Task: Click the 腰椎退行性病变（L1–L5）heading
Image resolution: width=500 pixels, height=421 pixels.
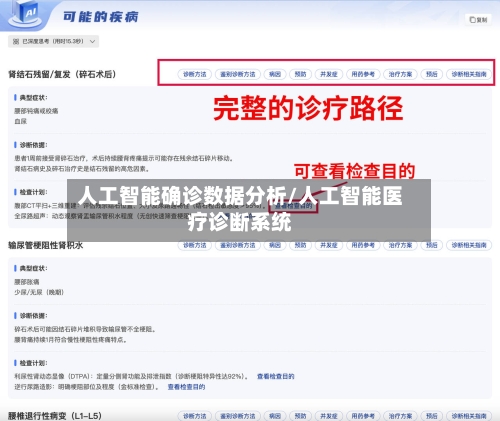Action: 55,416
